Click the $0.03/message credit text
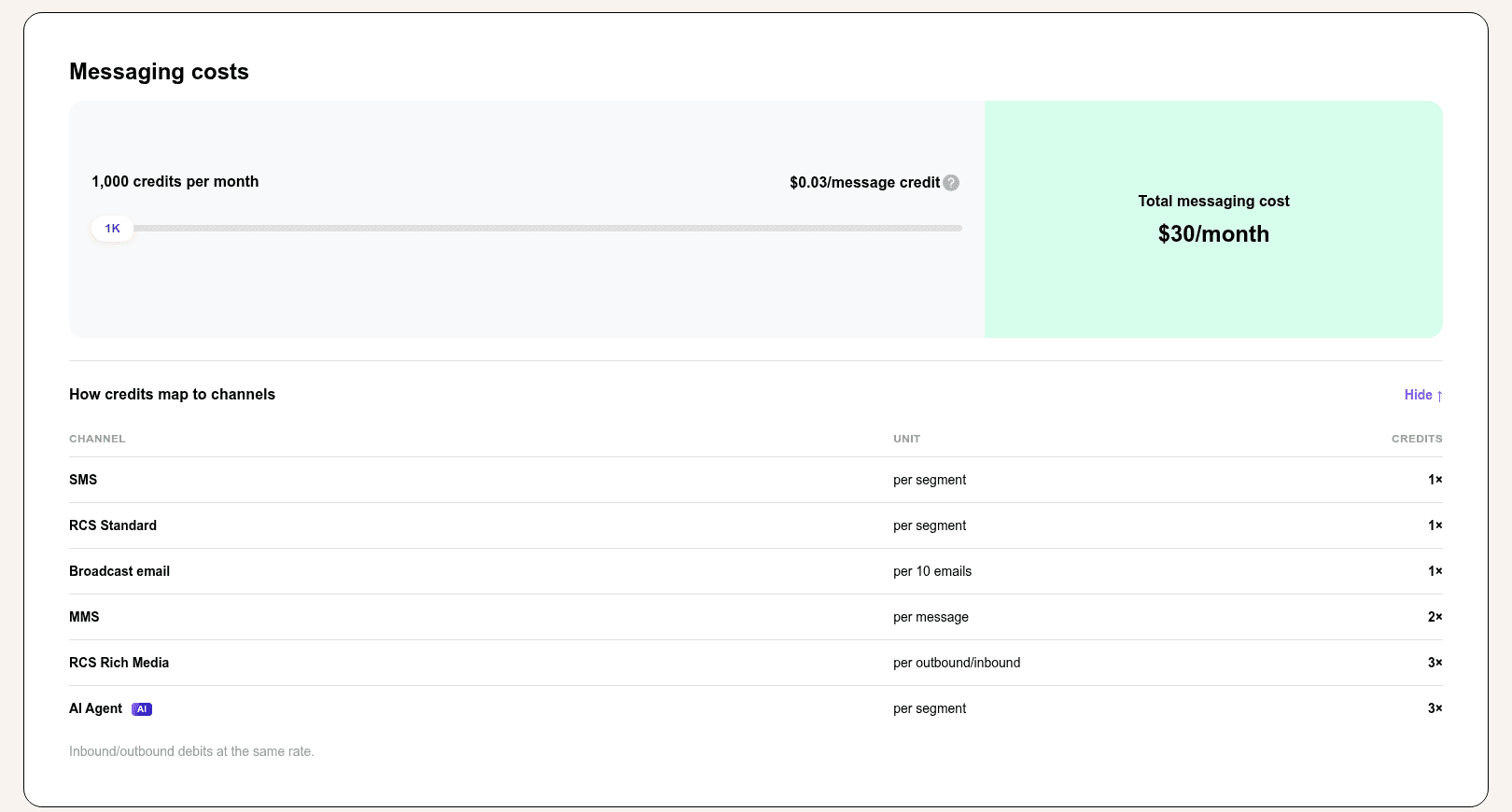The height and width of the screenshot is (812, 1512). coord(864,183)
